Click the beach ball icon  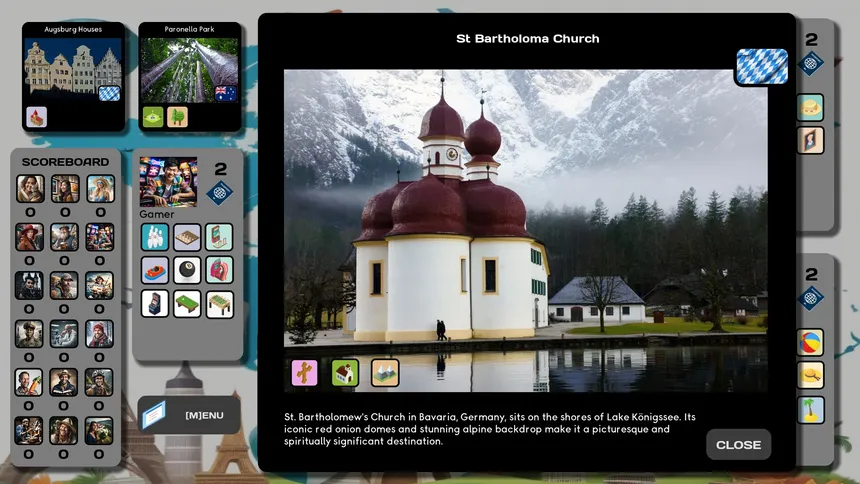[x=810, y=342]
